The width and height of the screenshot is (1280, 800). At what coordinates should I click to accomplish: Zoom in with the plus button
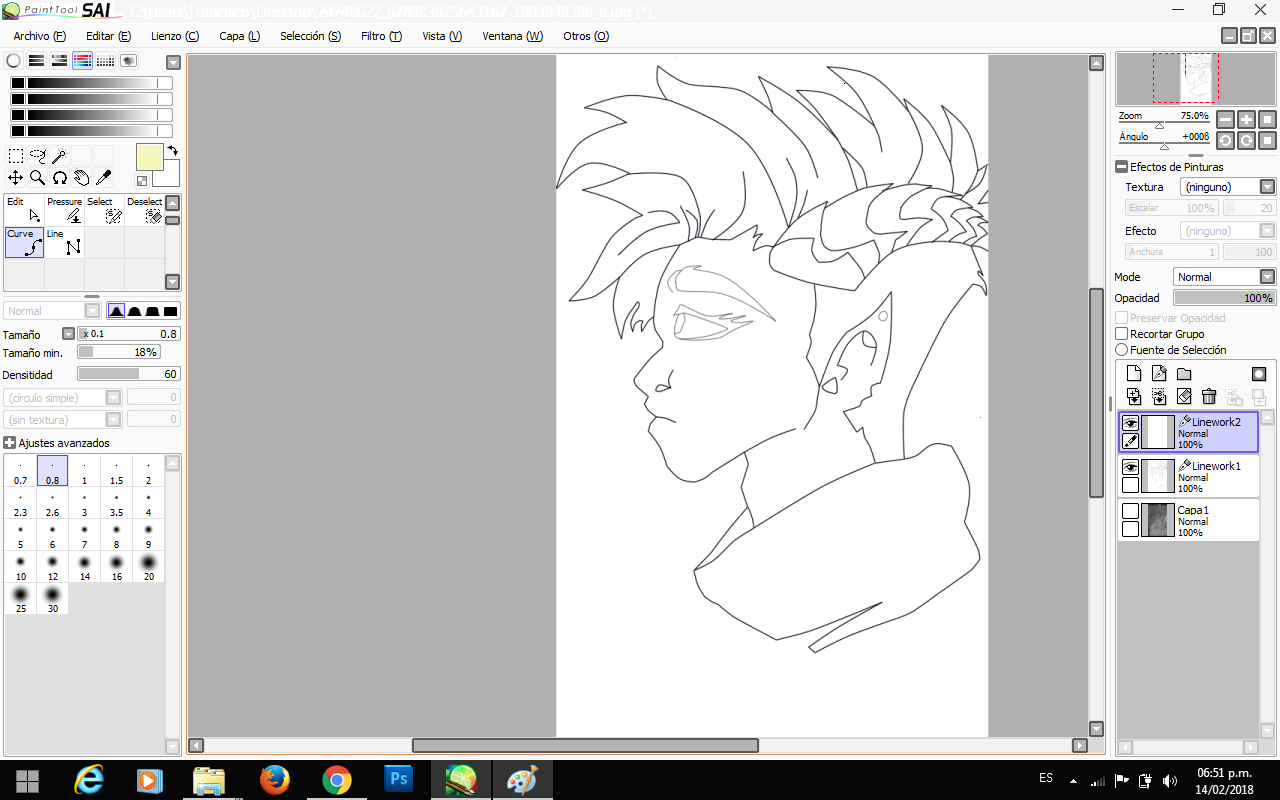1246,119
